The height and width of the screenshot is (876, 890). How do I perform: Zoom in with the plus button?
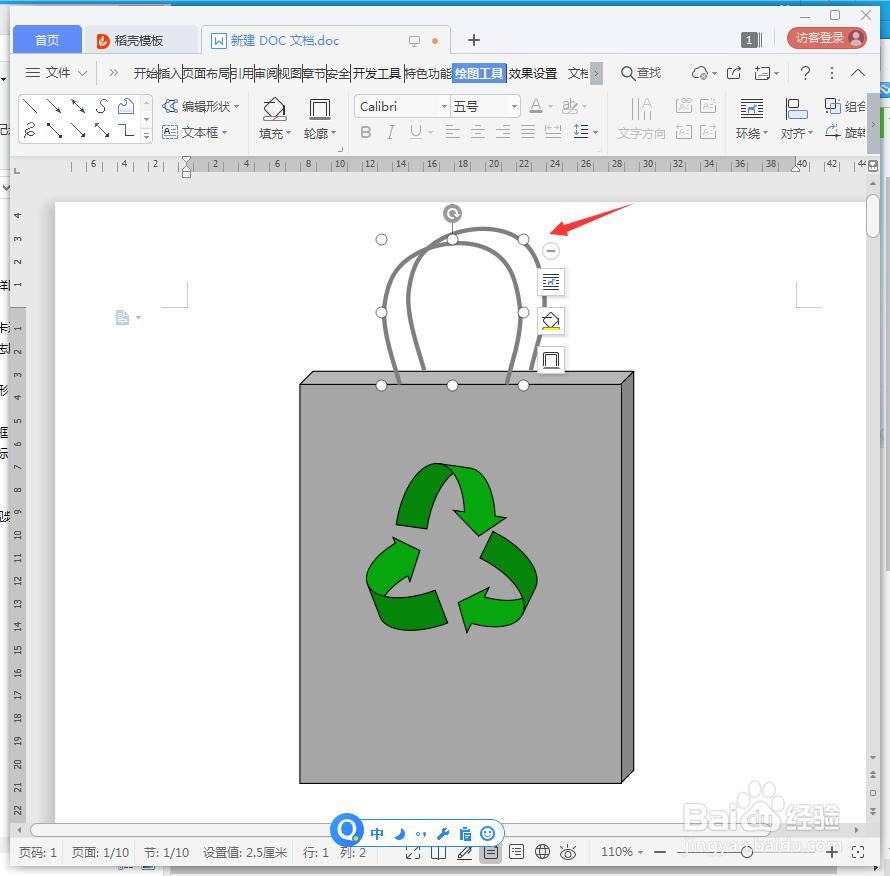pos(832,852)
